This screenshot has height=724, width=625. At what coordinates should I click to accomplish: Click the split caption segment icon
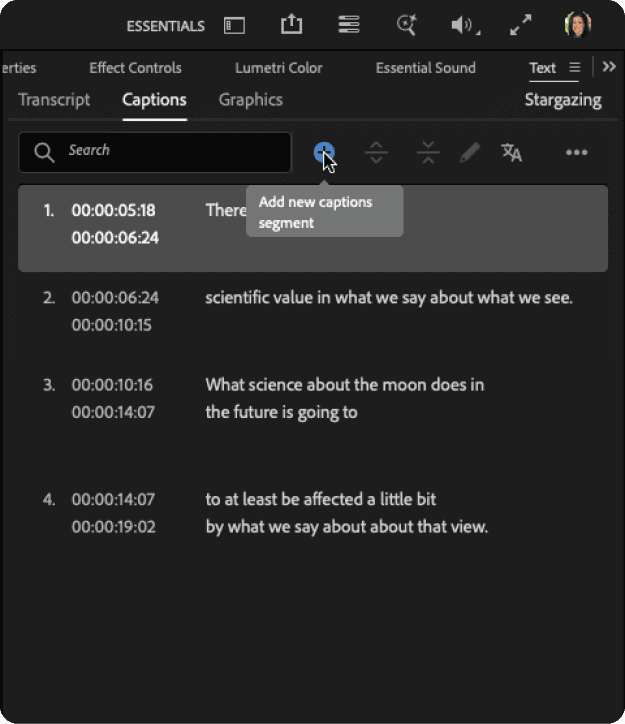tap(376, 152)
